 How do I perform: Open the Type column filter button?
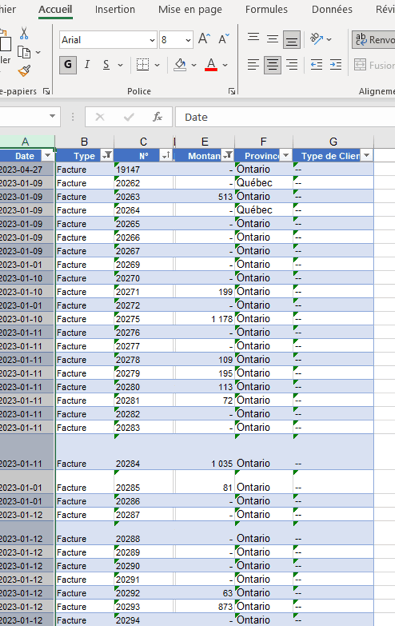tap(107, 155)
